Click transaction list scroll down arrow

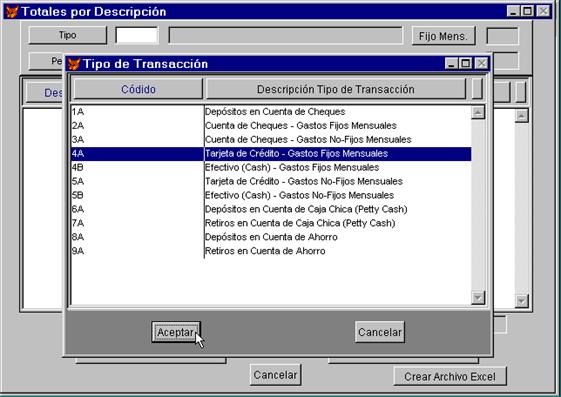(478, 298)
